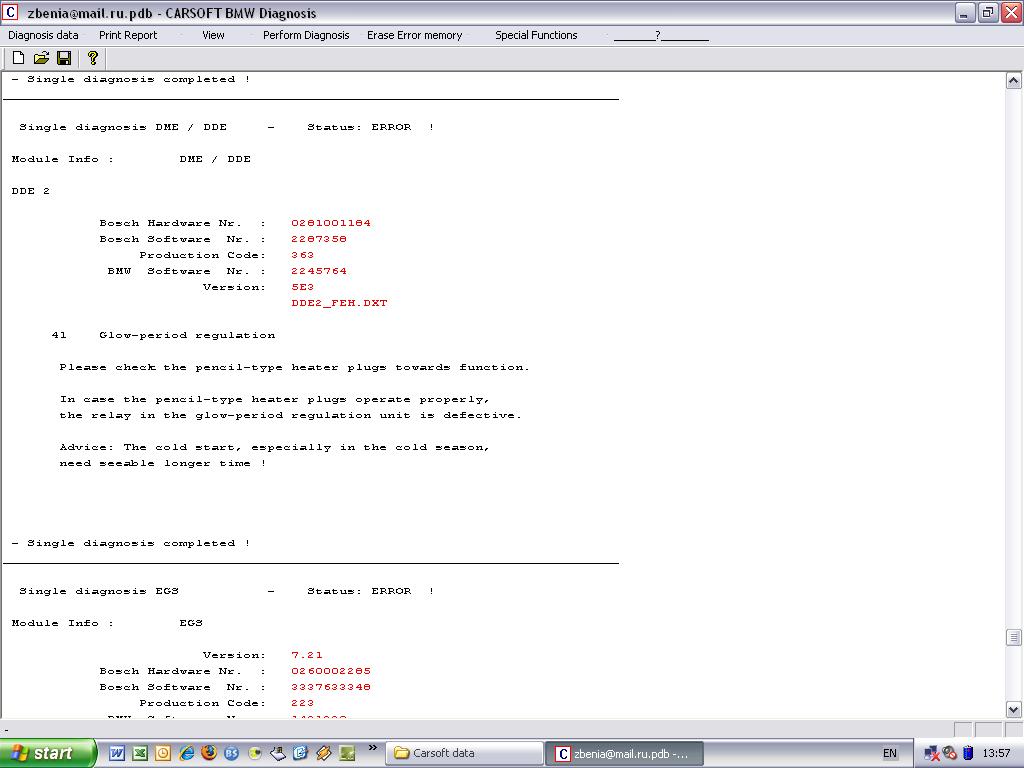The height and width of the screenshot is (768, 1024).
Task: Click the system clock showing 13:57
Action: (x=996, y=753)
